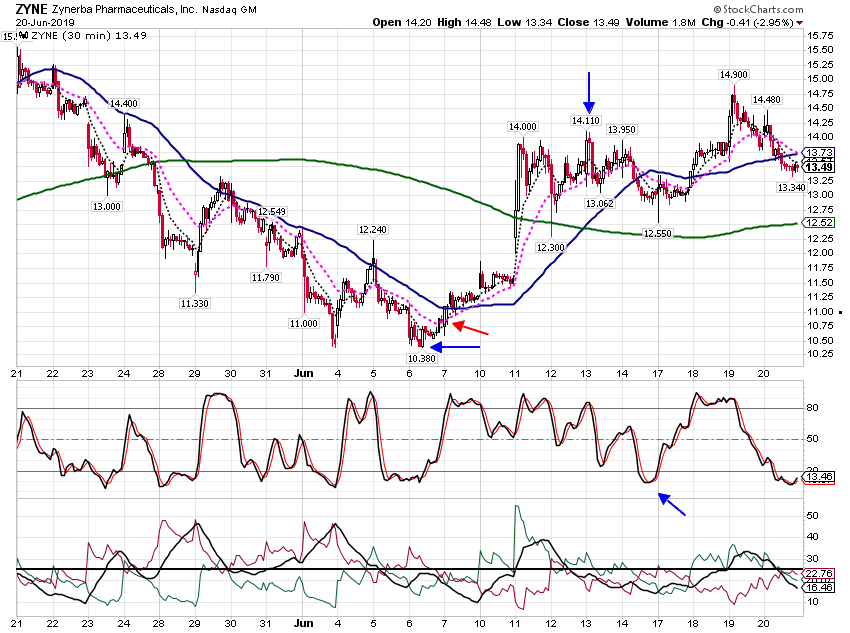Select the 11.330 low price label
This screenshot has width=850, height=633.
click(195, 303)
